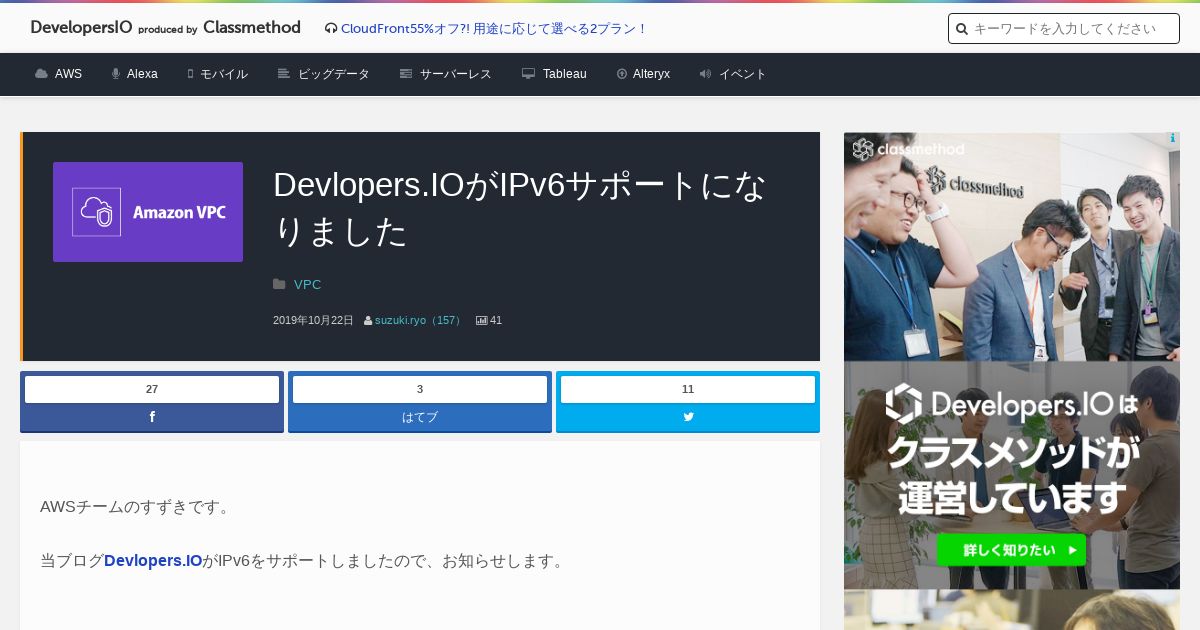
Task: Open the CloudFront 55% off announcement link
Action: pyautogui.click(x=494, y=29)
